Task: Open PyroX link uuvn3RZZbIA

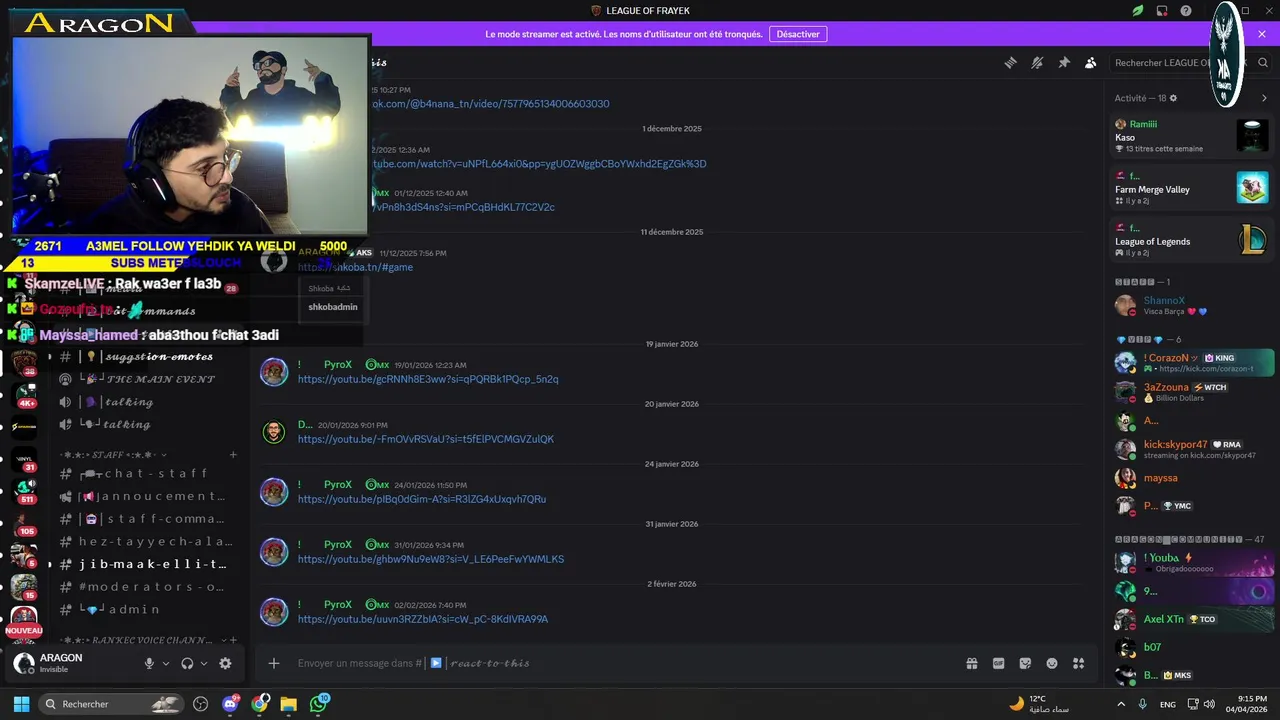Action: tap(423, 619)
